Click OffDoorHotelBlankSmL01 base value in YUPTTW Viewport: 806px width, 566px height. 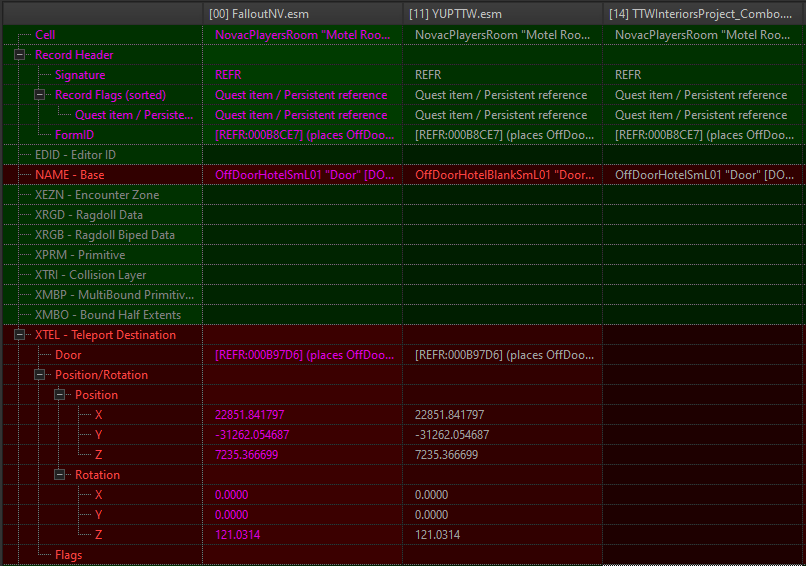click(504, 175)
